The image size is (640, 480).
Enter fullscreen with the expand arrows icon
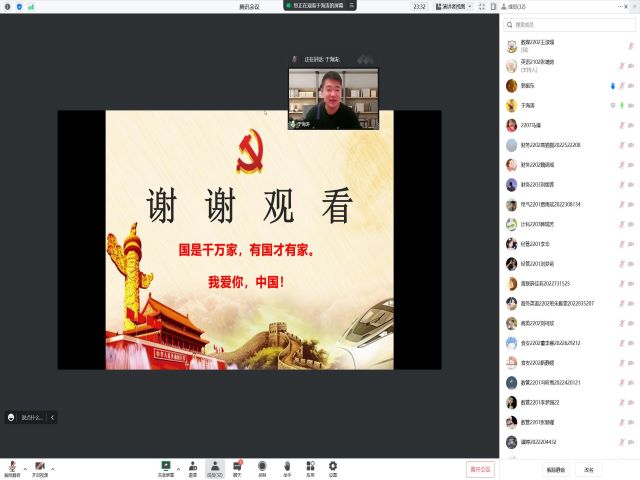pyautogui.click(x=482, y=7)
